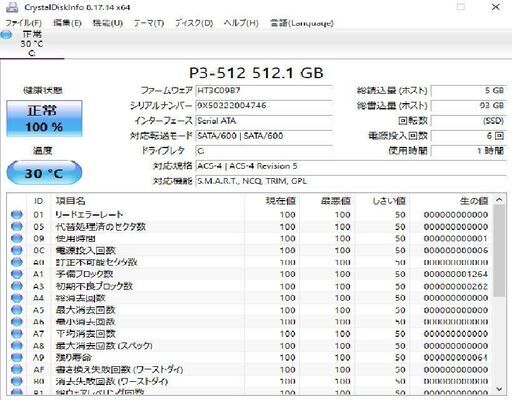The width and height of the screenshot is (512, 400).
Task: Click the CrystalDiskInfo title bar icon
Action: [12, 7]
